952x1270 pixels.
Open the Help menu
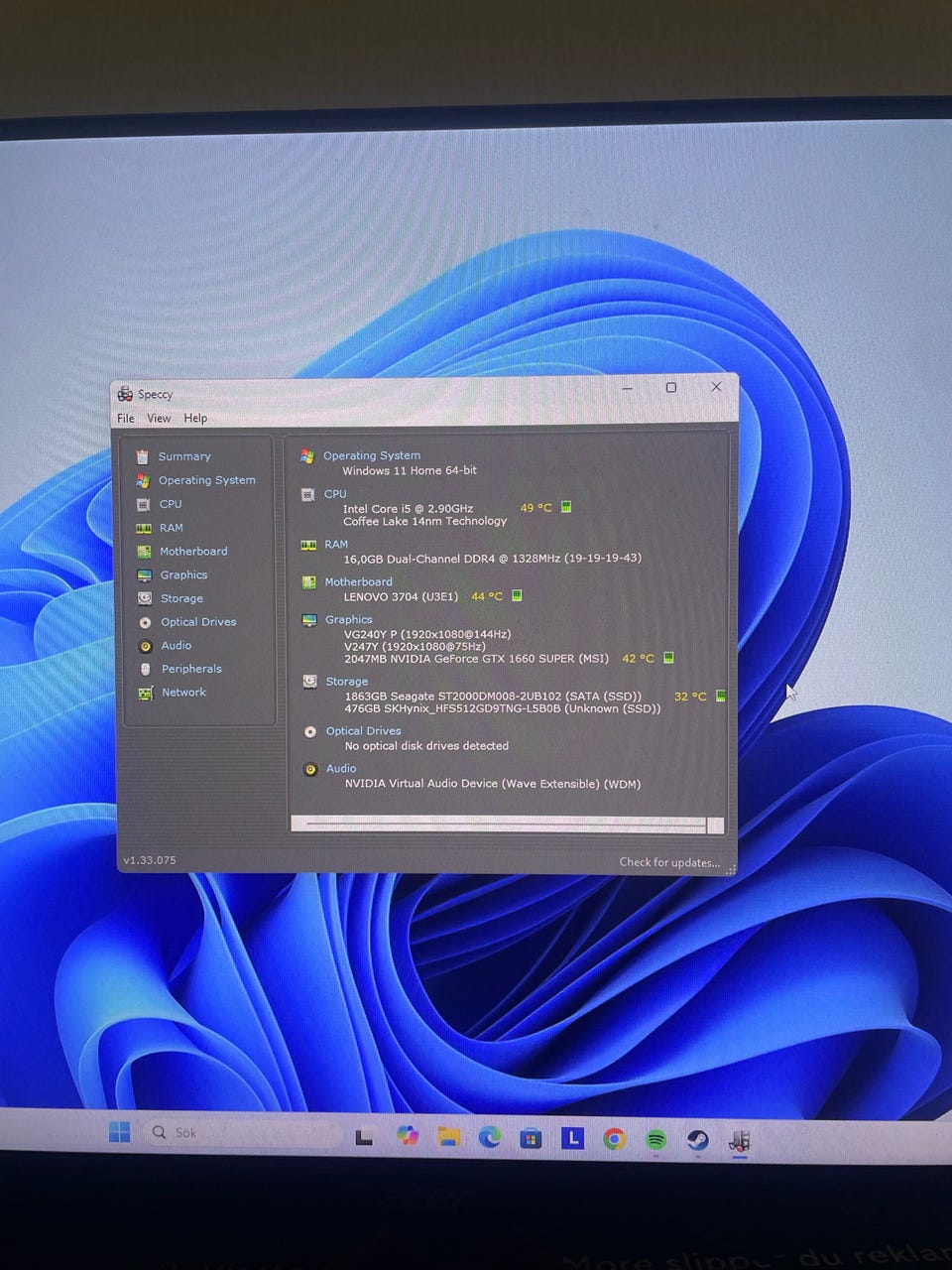(195, 419)
